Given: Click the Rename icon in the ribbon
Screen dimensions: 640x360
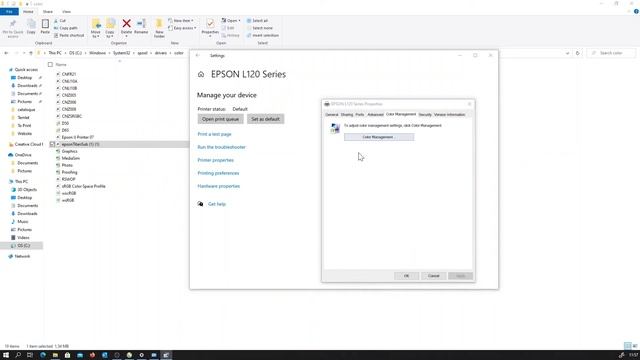Looking at the screenshot, I should 141,24.
